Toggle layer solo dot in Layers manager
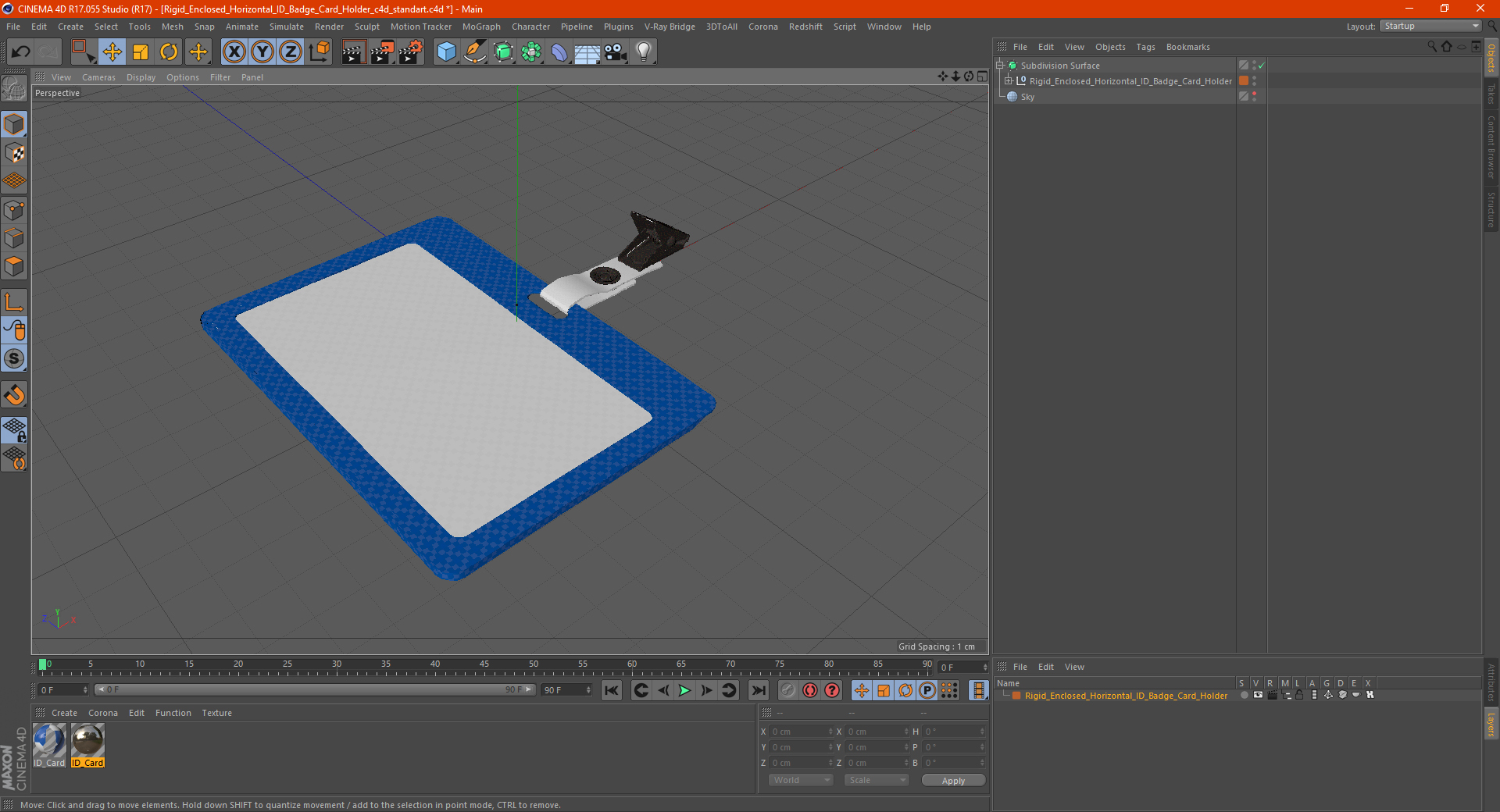The width and height of the screenshot is (1500, 812). 1244,695
